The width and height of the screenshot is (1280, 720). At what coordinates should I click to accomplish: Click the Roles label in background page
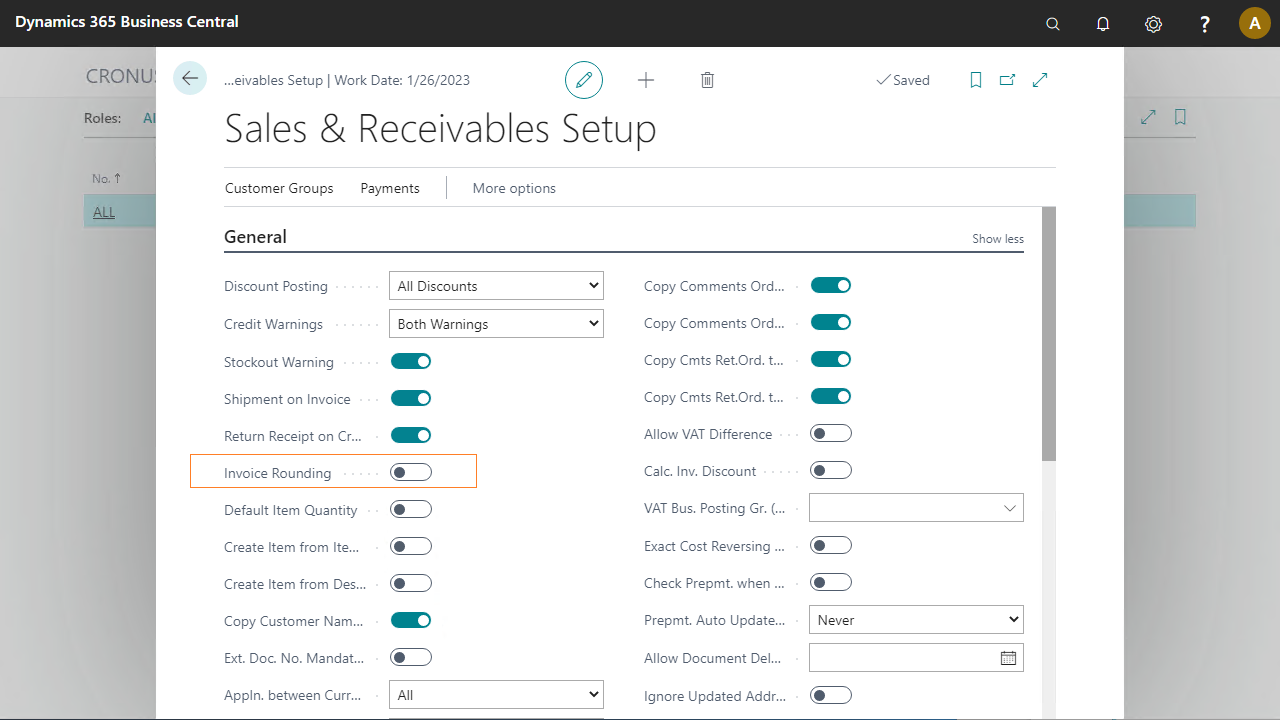click(x=102, y=118)
